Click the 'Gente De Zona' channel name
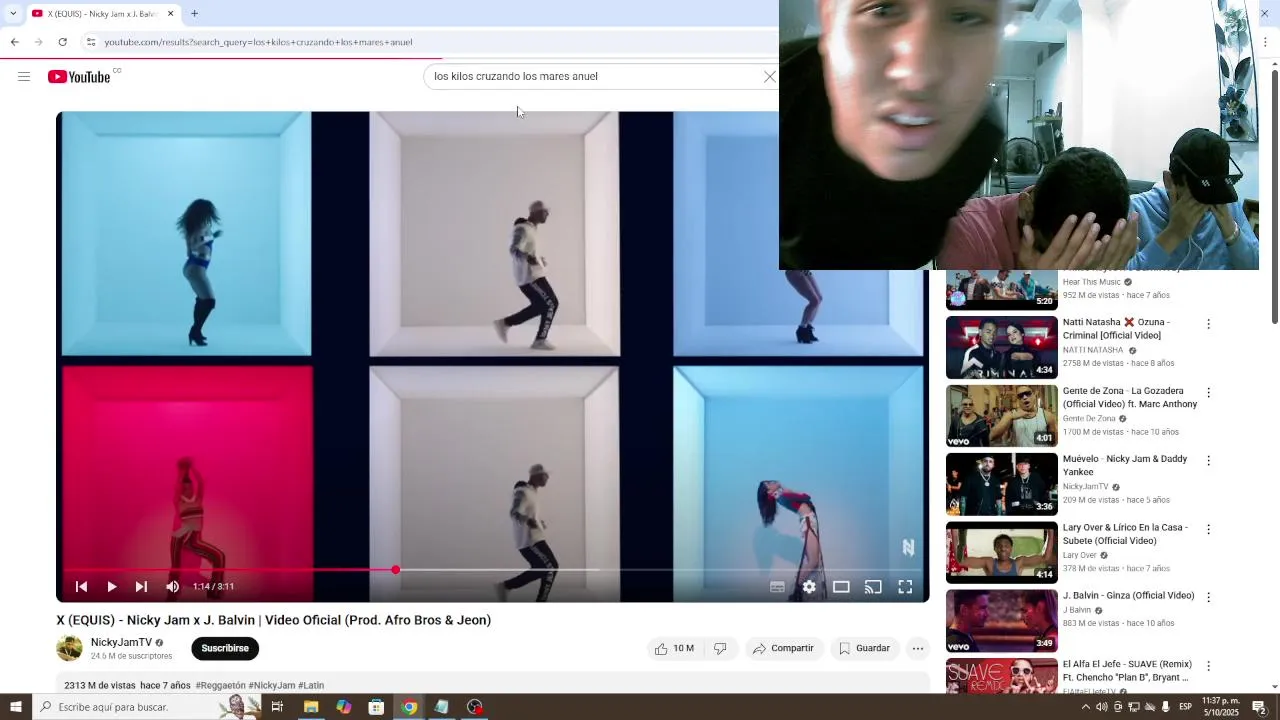 click(1089, 418)
